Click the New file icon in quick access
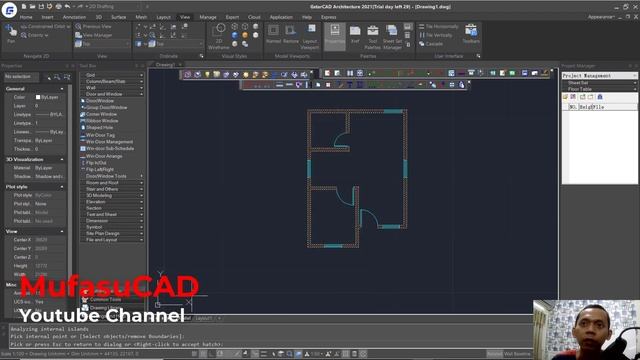Viewport: 640px width, 360px height. [24, 7]
